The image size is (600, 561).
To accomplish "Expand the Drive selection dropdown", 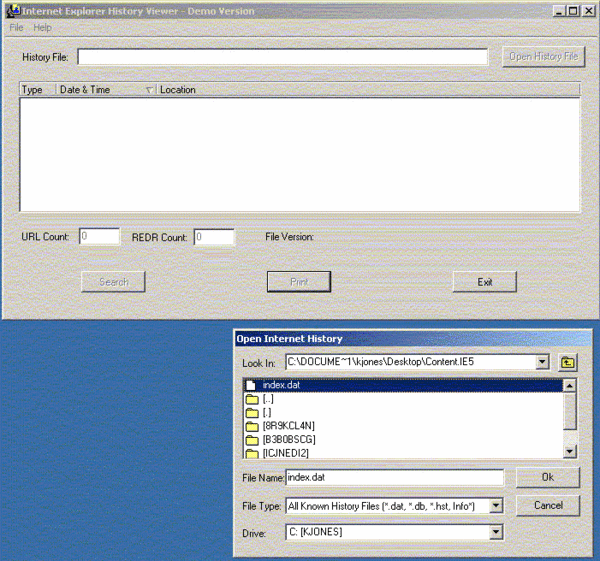I will [x=495, y=533].
